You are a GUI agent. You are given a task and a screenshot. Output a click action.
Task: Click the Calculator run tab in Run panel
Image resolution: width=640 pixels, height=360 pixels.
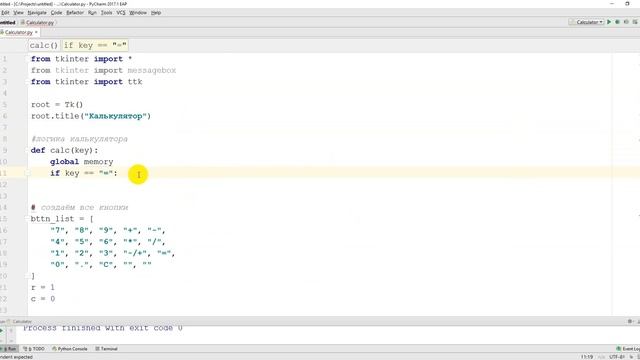click(x=20, y=322)
